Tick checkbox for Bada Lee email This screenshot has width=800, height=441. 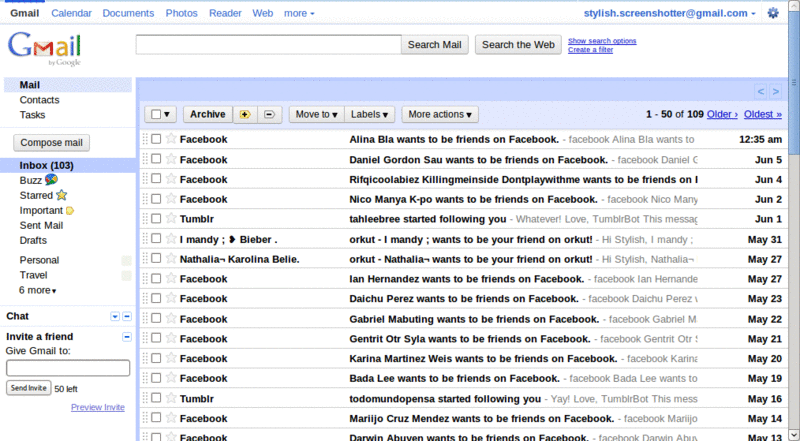(x=156, y=378)
